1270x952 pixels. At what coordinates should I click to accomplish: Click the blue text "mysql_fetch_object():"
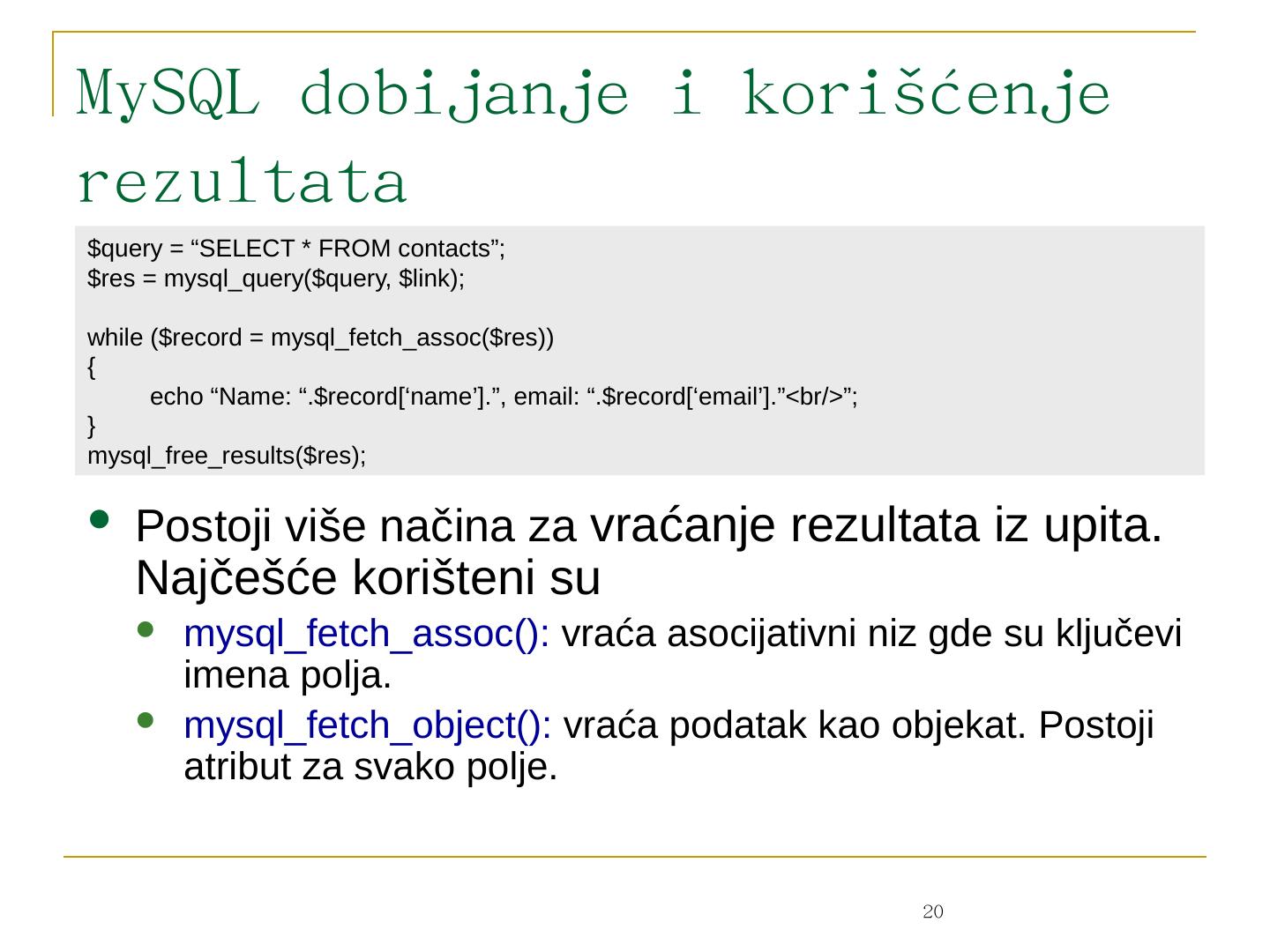[369, 725]
